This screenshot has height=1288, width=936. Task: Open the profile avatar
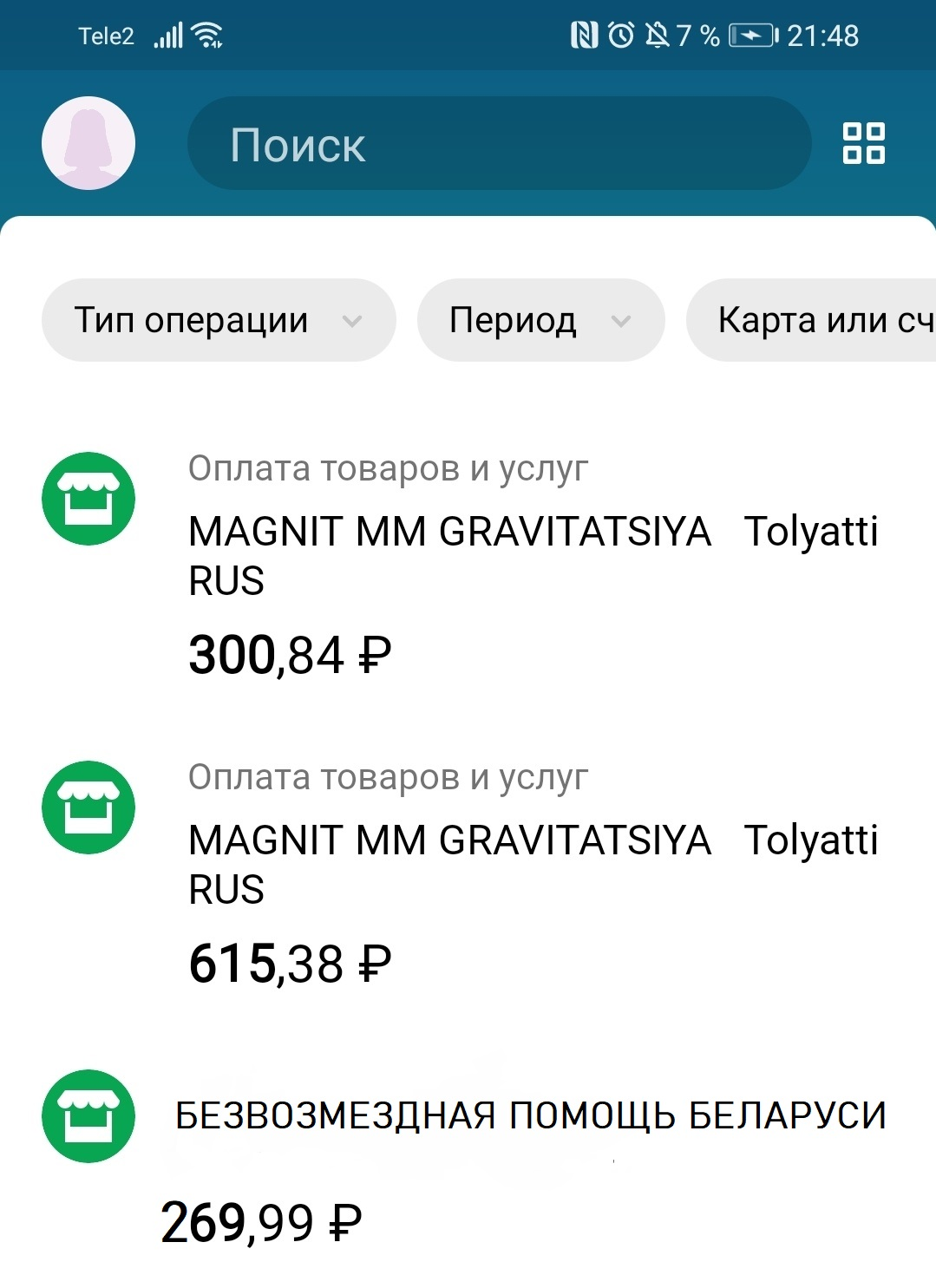88,143
